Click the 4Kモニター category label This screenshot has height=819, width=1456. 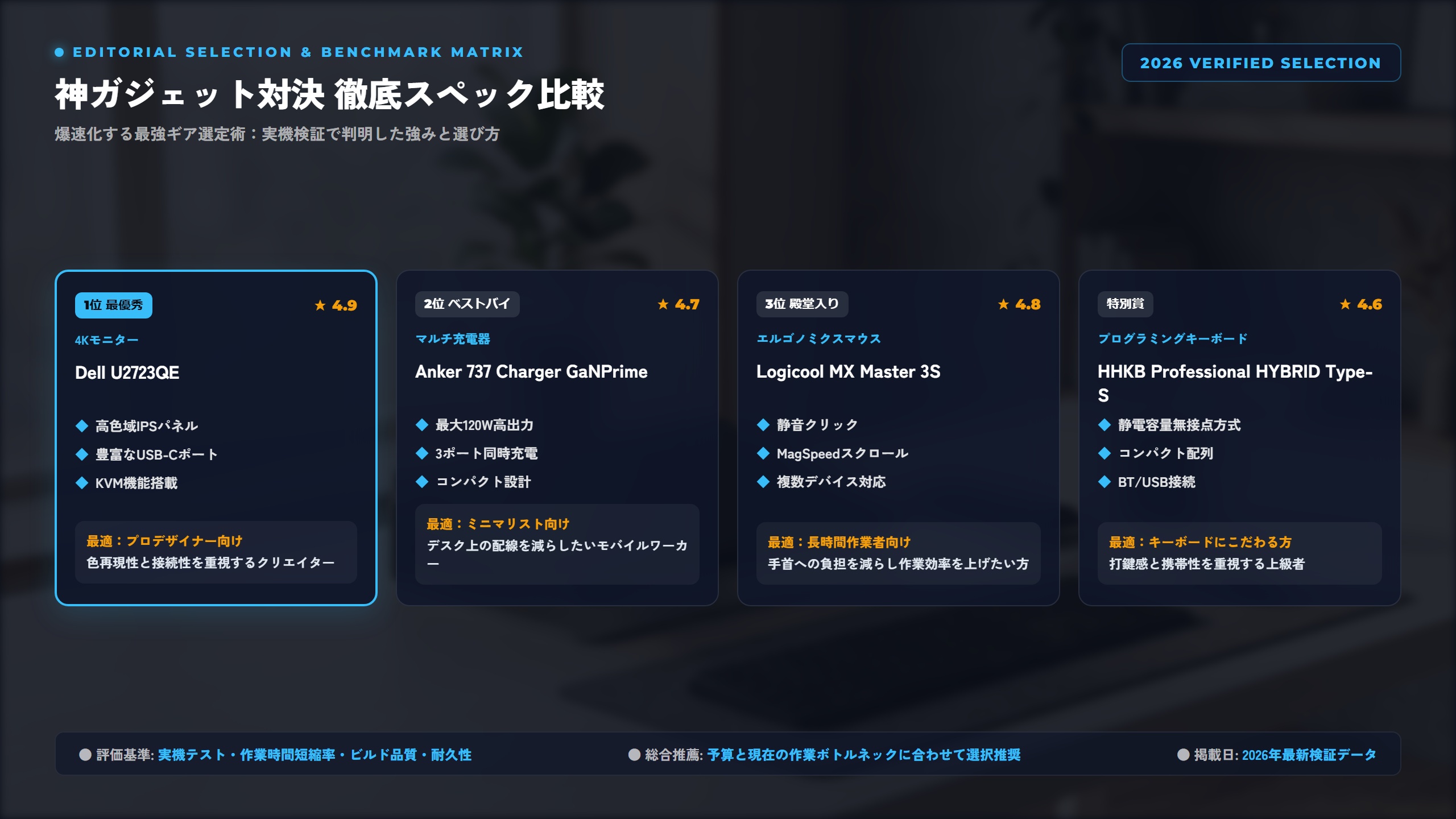(x=107, y=340)
